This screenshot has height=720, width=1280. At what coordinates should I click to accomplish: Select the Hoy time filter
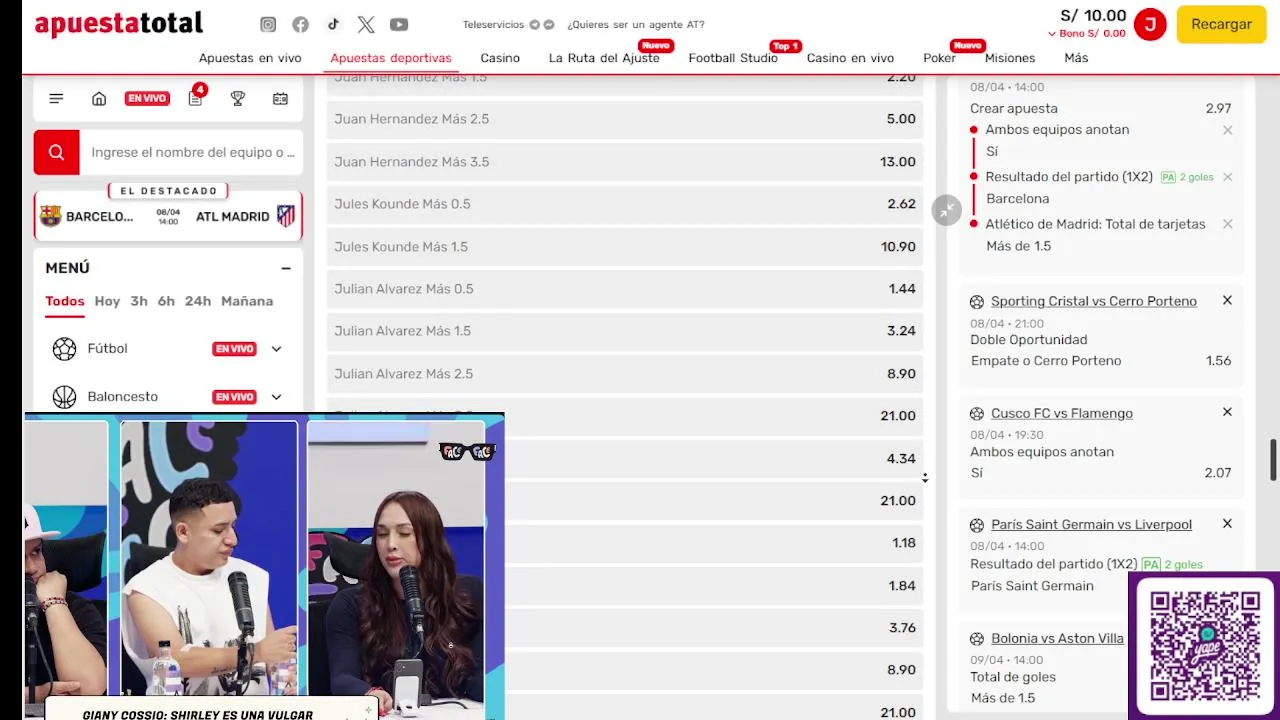[107, 301]
